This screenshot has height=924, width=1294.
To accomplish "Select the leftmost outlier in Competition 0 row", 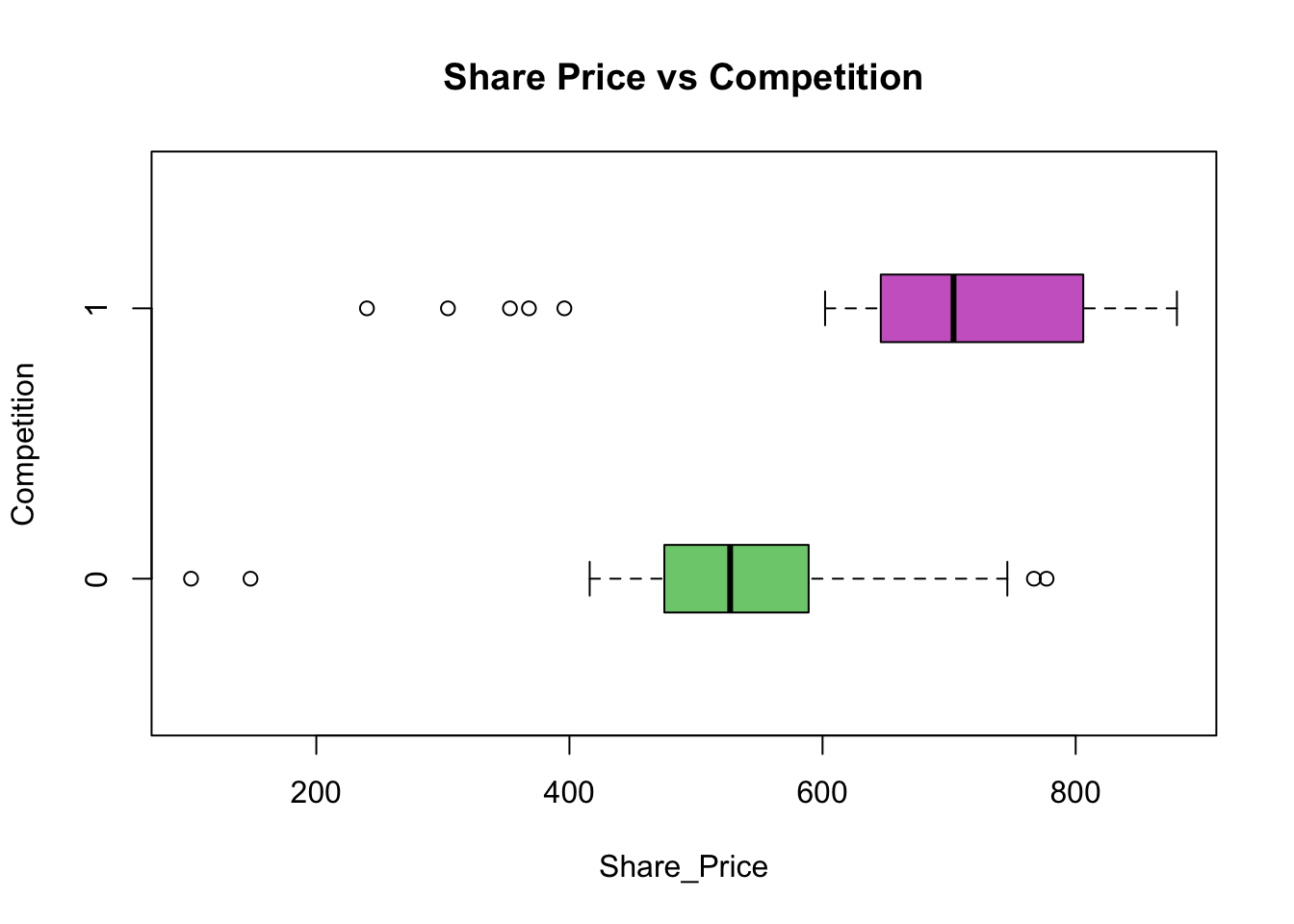I will coord(191,578).
